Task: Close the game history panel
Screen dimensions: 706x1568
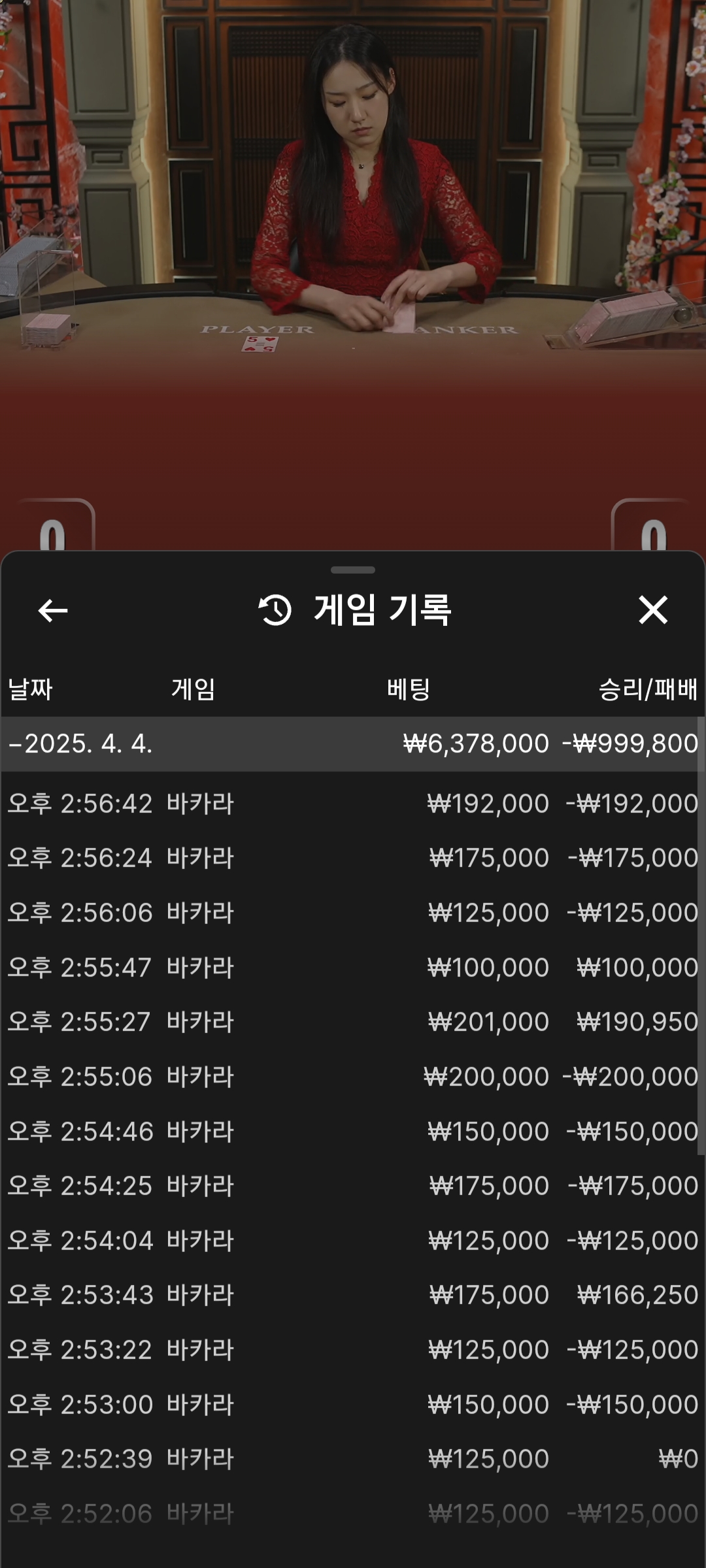Action: click(652, 610)
